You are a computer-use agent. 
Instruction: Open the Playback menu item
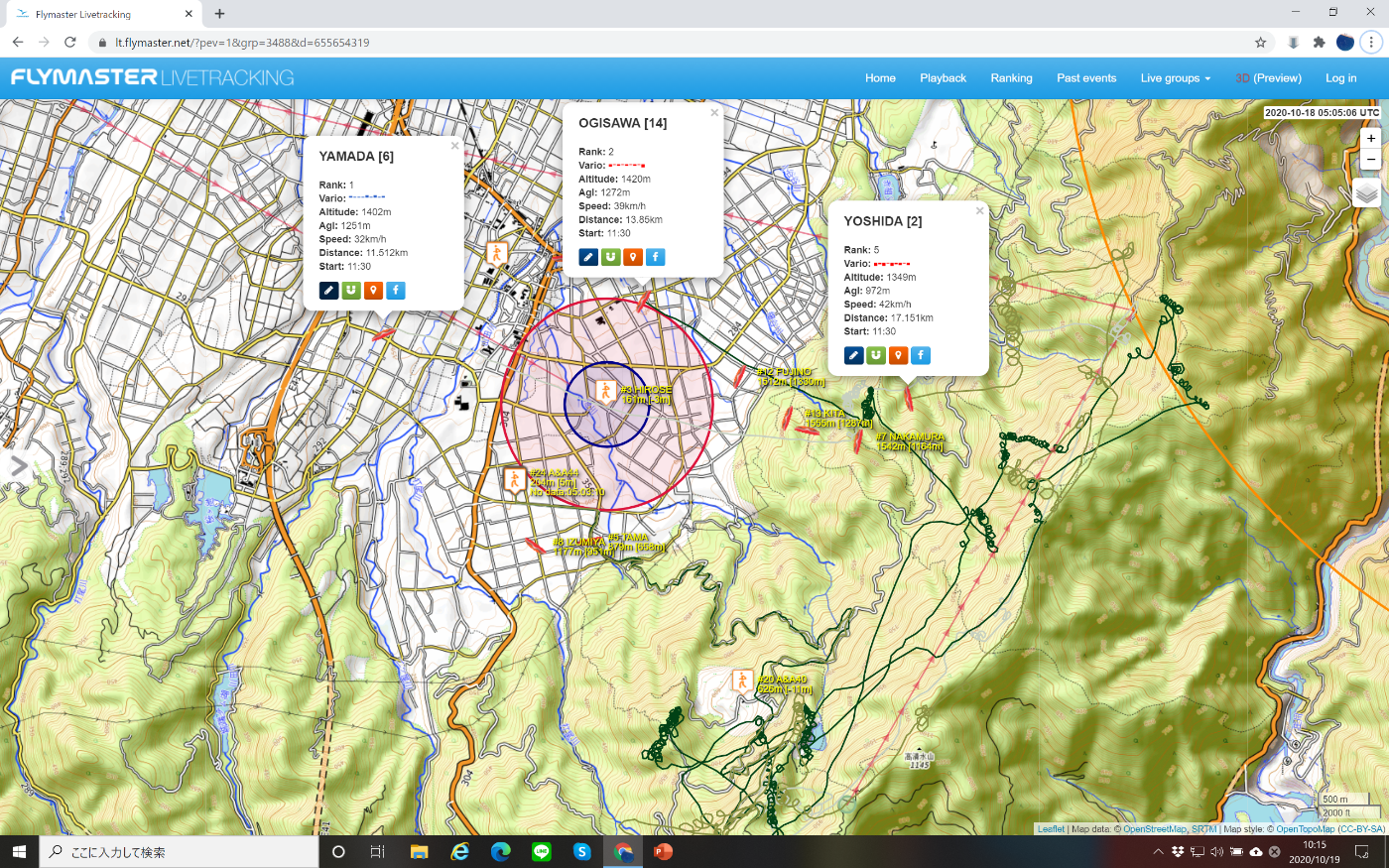[943, 78]
